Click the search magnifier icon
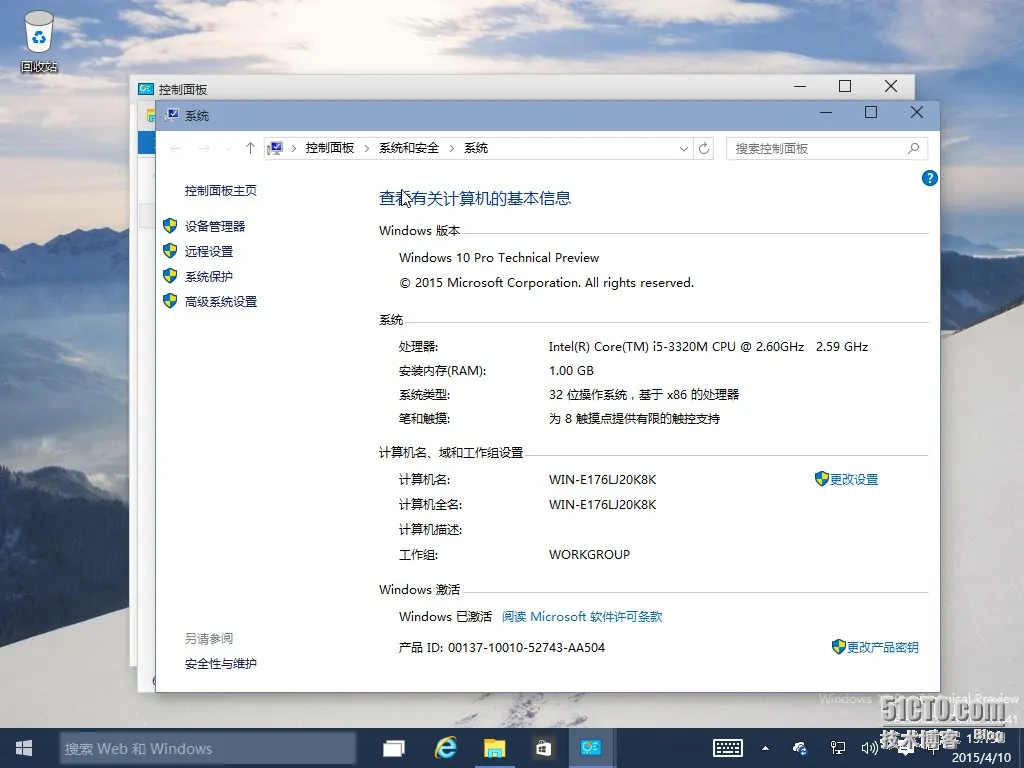Screen dimensions: 1024x768 click(x=914, y=148)
